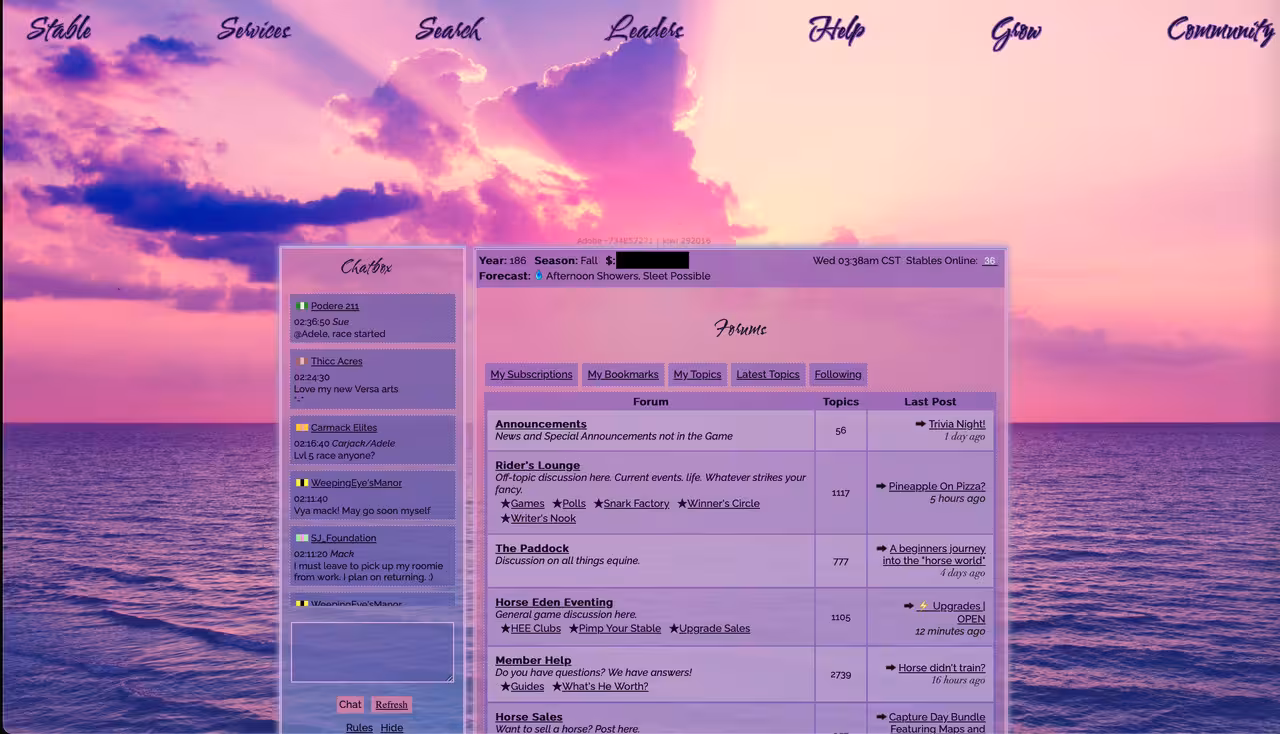The image size is (1280, 734).
Task: Click the 2739 topics count for Member Help
Action: pos(840,674)
